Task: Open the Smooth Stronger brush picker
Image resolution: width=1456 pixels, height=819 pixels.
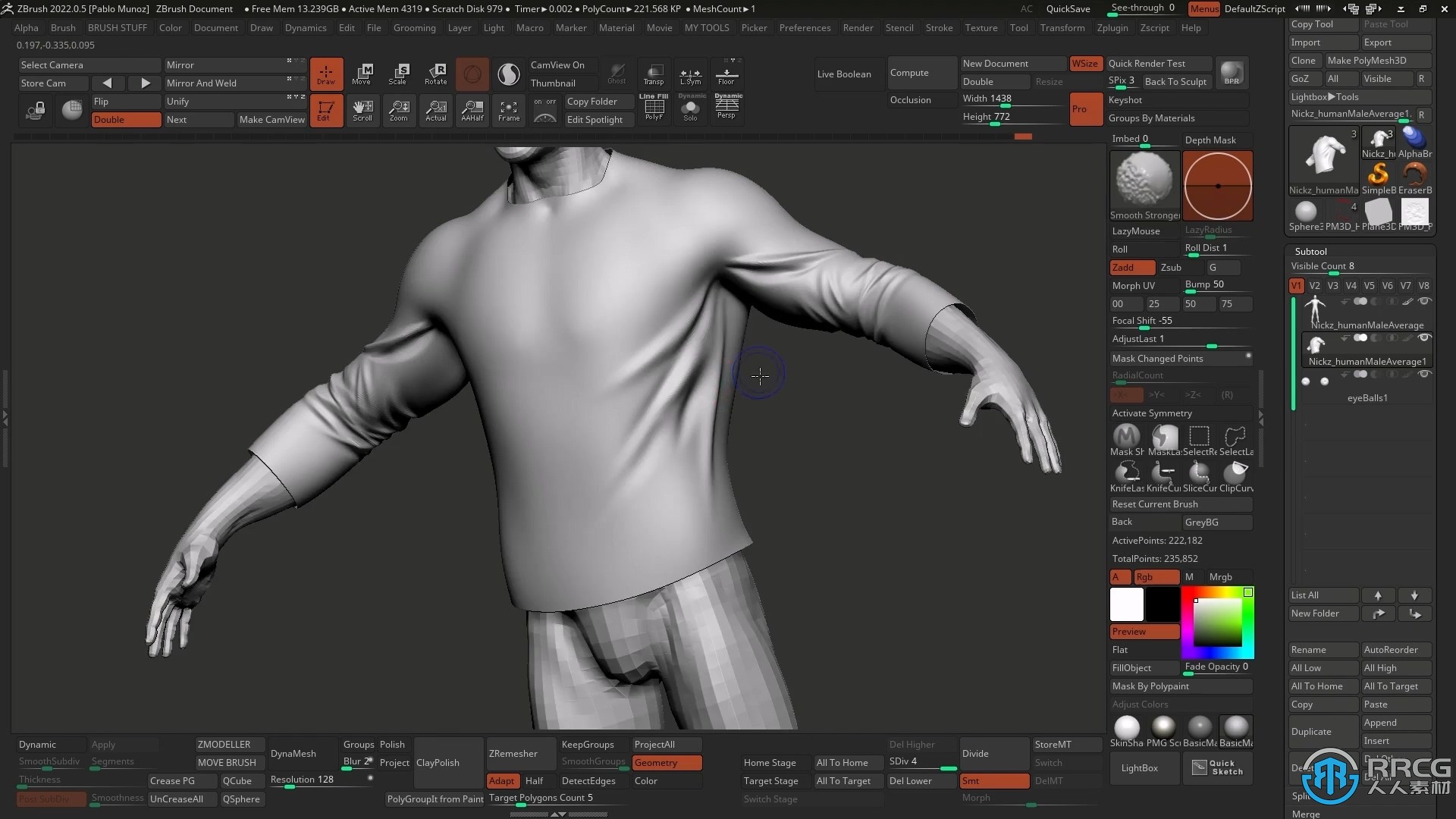Action: (1144, 185)
